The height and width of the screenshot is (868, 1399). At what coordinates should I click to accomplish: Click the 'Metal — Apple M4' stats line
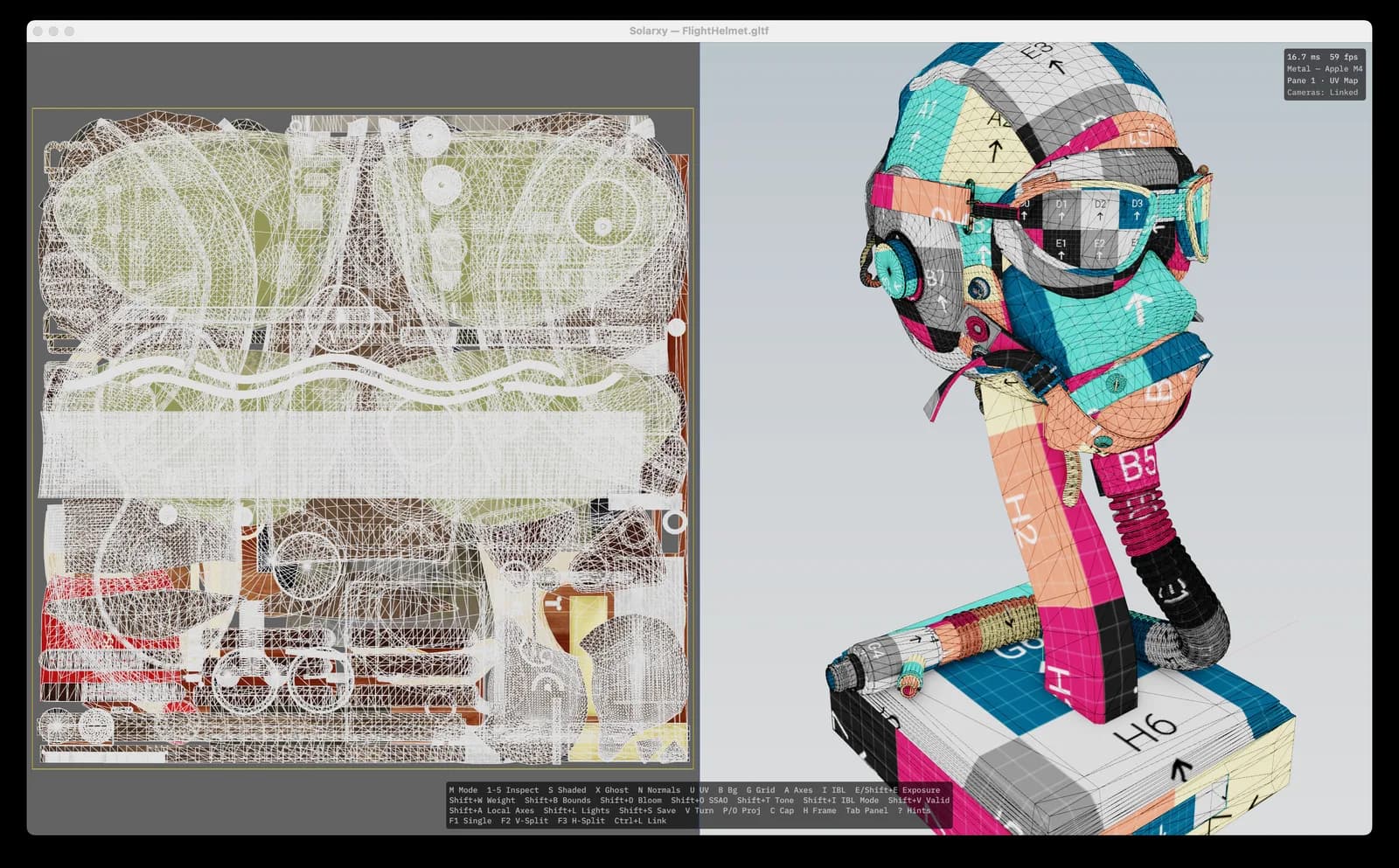click(1325, 69)
